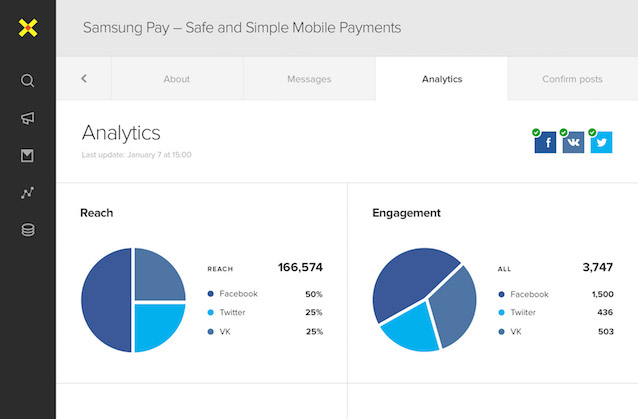This screenshot has width=638, height=419.
Task: Click the VK slice of Engagement pie
Action: [x=455, y=309]
